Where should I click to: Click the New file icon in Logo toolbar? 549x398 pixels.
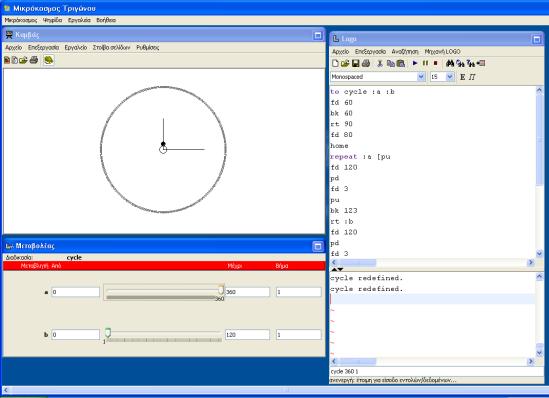click(335, 63)
